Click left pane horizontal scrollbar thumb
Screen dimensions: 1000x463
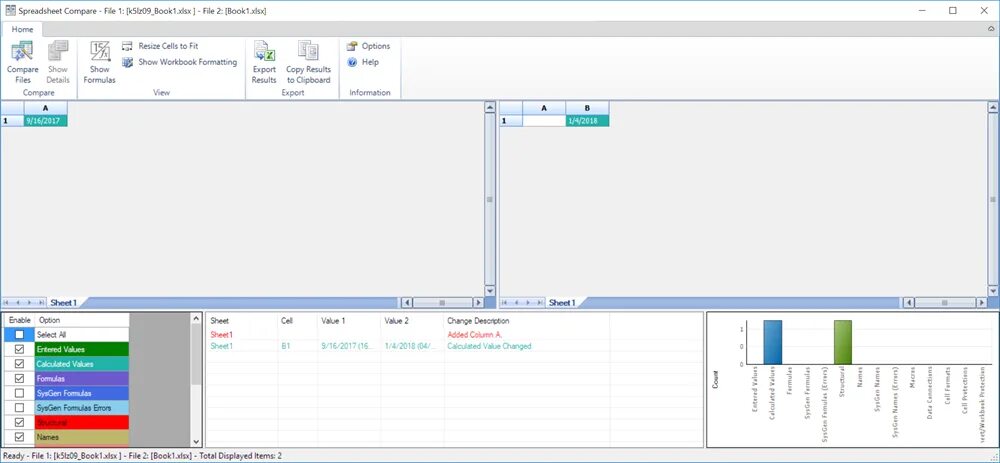click(x=442, y=303)
